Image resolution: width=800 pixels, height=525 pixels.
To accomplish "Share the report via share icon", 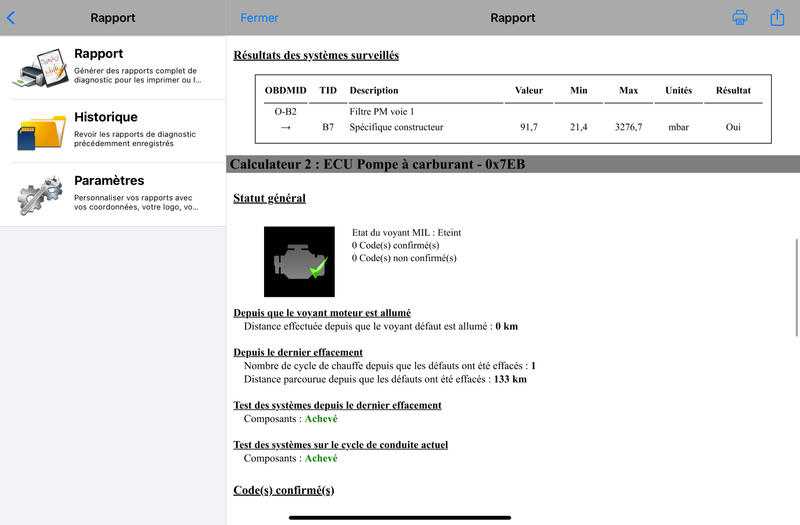I will click(777, 17).
